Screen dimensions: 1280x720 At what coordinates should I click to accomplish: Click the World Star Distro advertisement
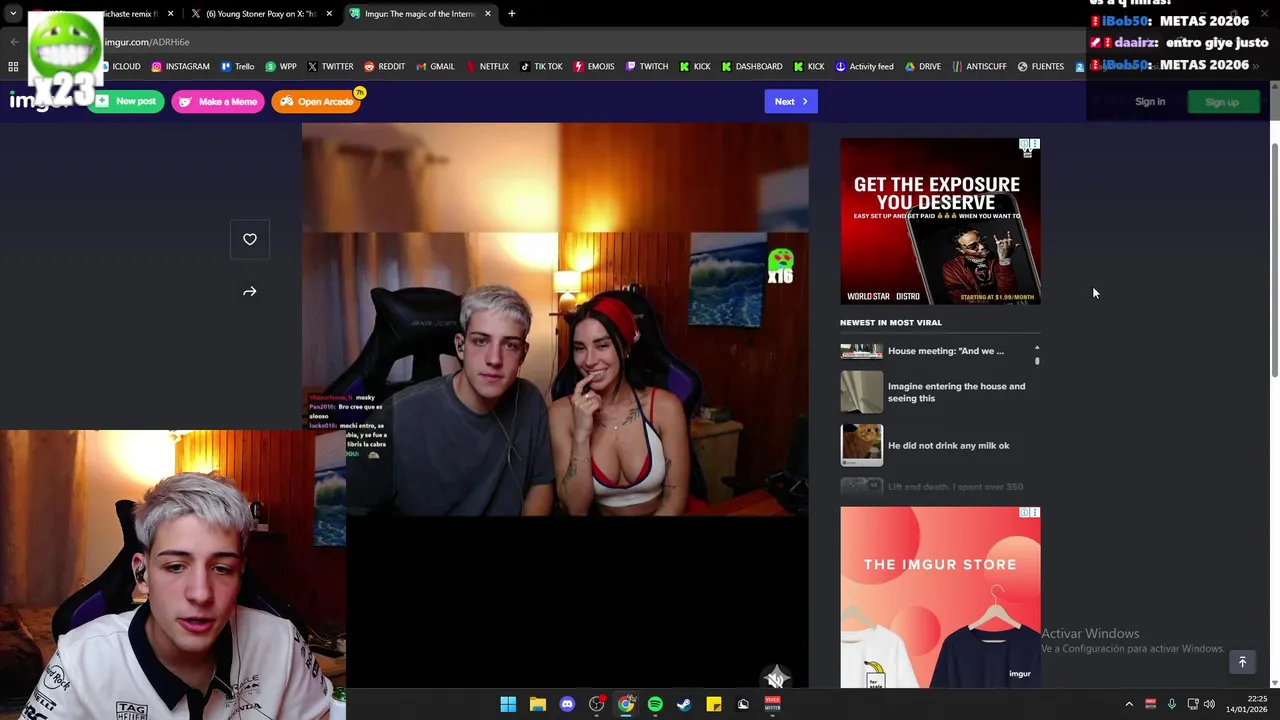click(940, 221)
